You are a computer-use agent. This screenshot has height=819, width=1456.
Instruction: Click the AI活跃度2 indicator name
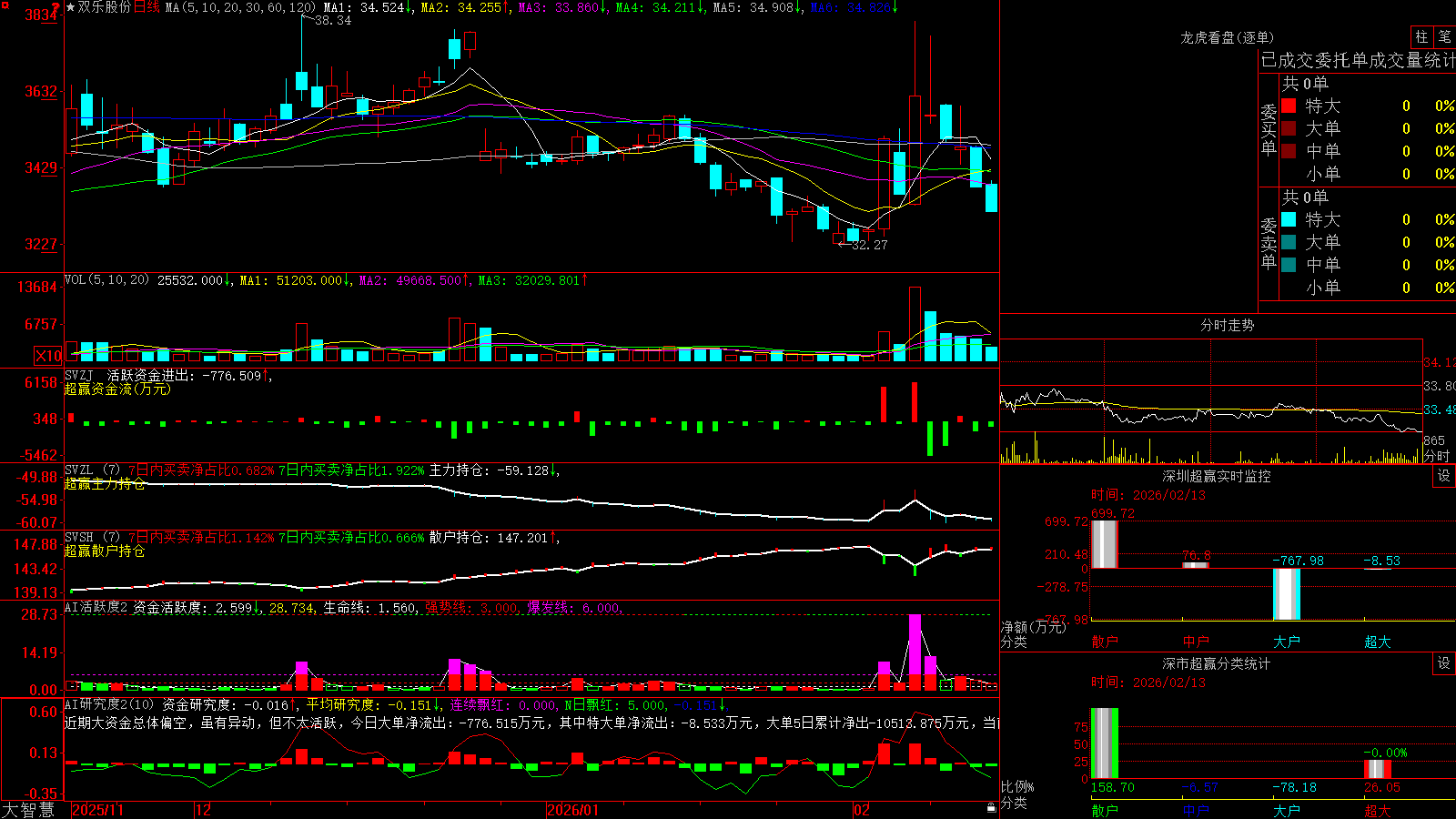[96, 607]
